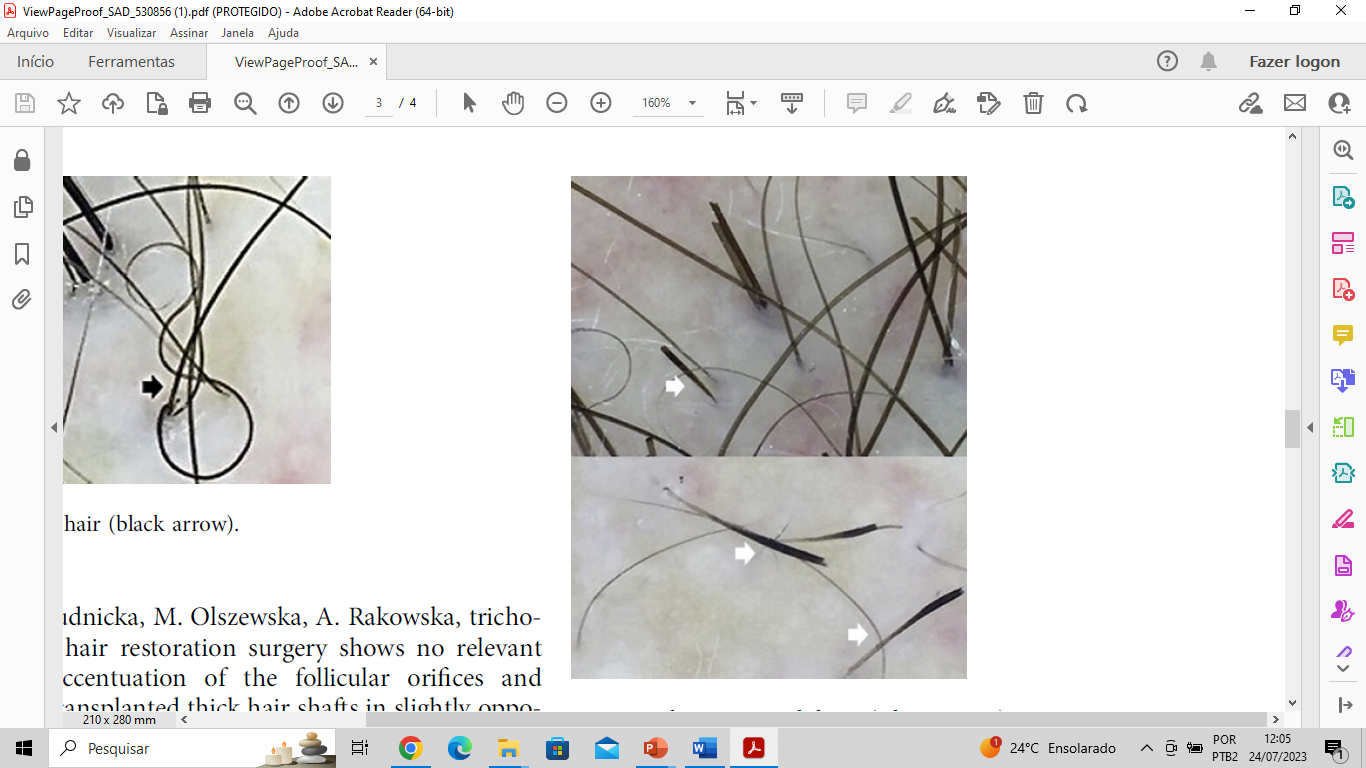
Task: Open the find text magnifier icon
Action: coord(245,103)
